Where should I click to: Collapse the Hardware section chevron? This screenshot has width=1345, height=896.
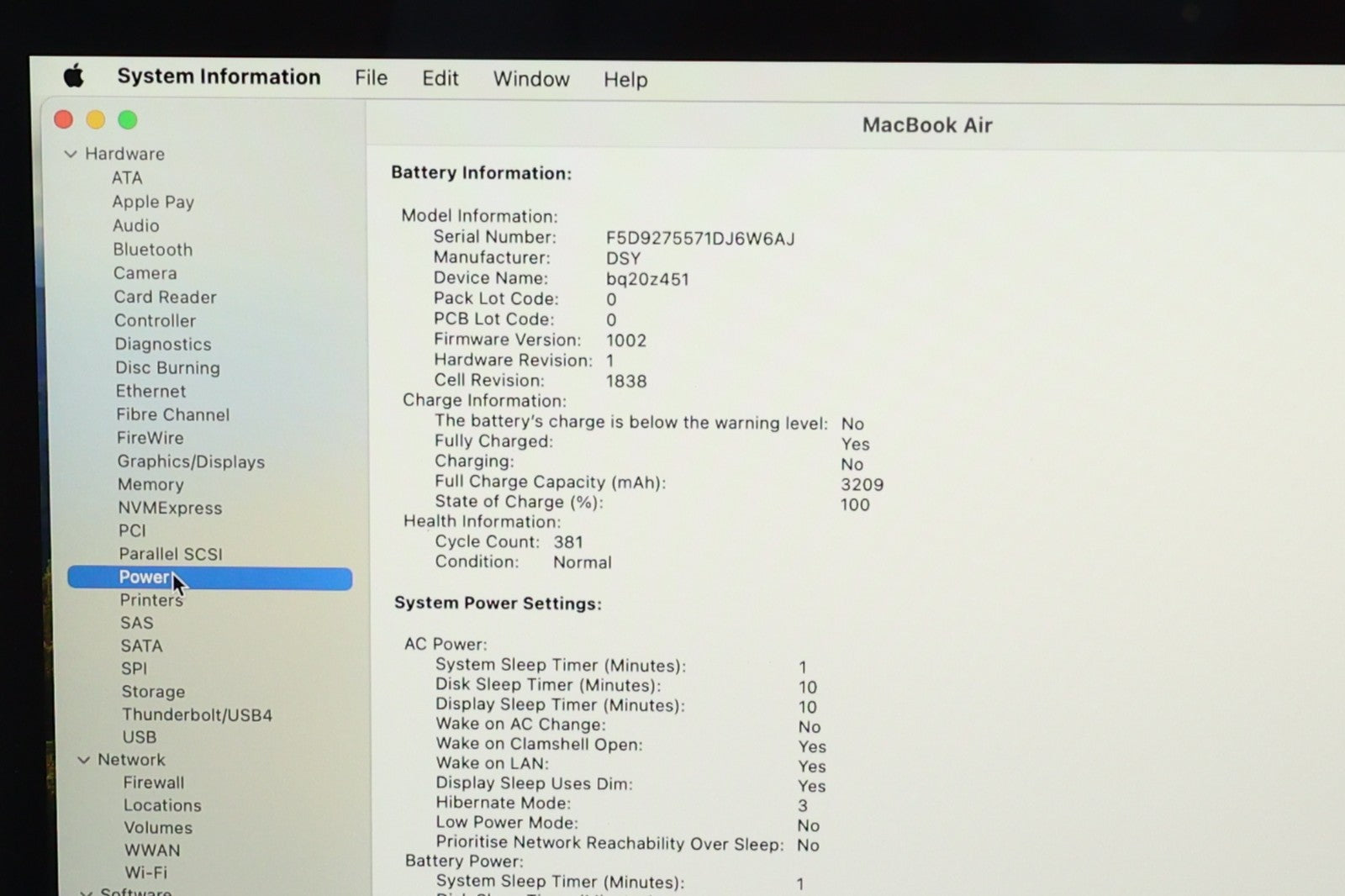(x=71, y=154)
